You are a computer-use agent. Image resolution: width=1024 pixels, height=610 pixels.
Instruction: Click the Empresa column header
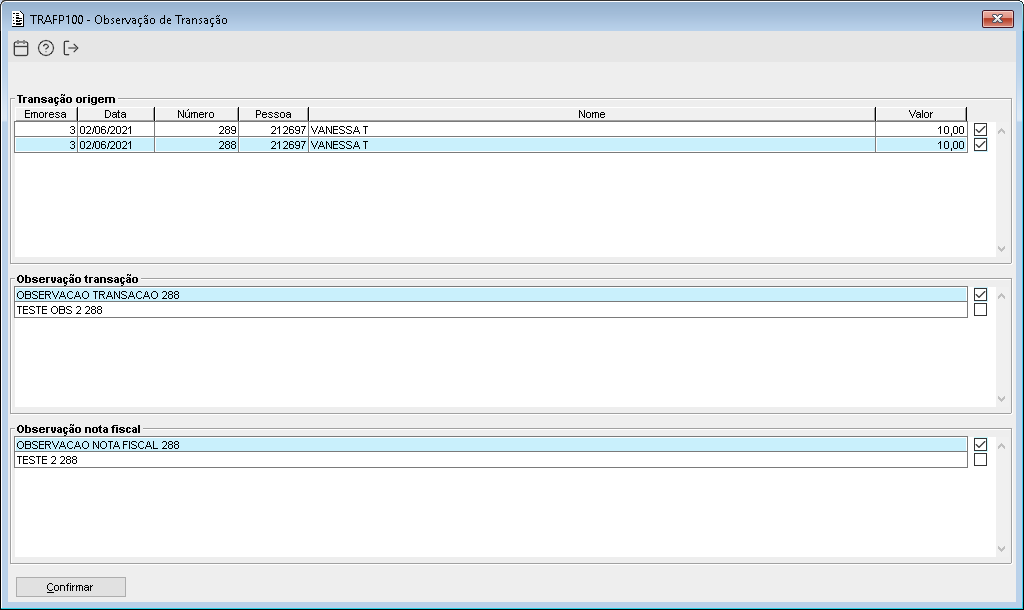pos(46,114)
